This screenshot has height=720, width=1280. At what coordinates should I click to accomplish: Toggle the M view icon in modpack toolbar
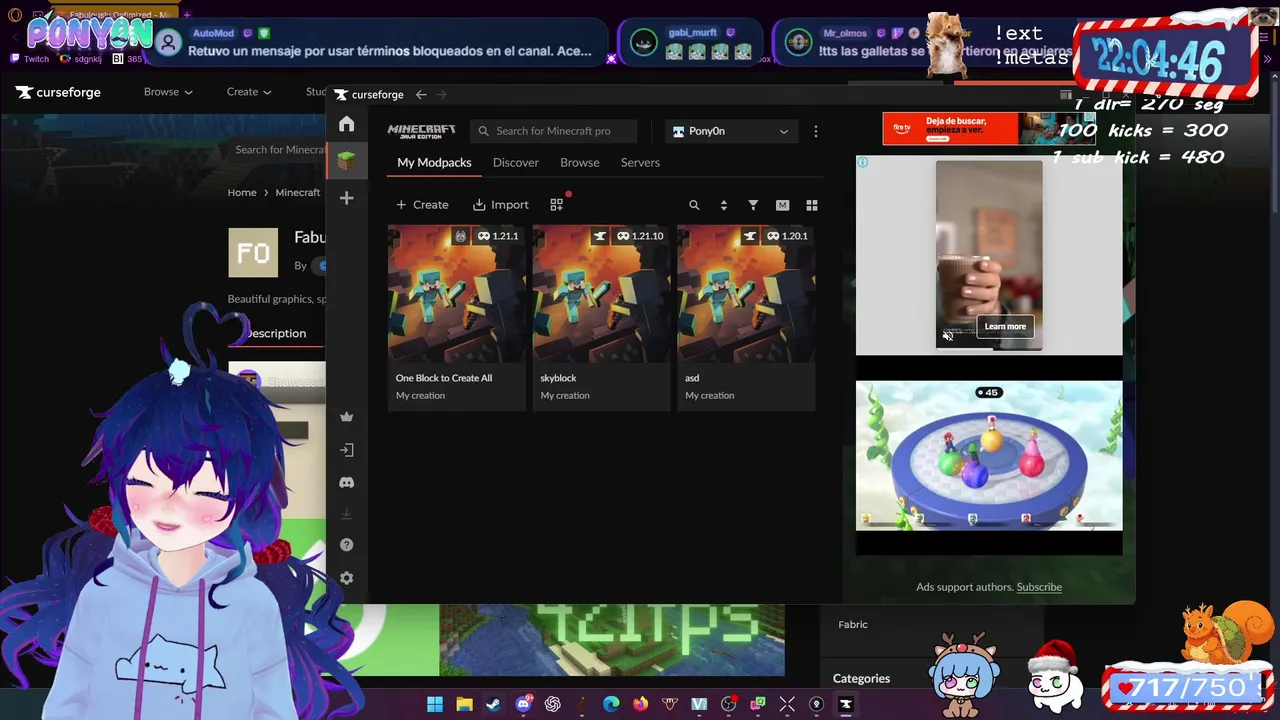pos(782,205)
